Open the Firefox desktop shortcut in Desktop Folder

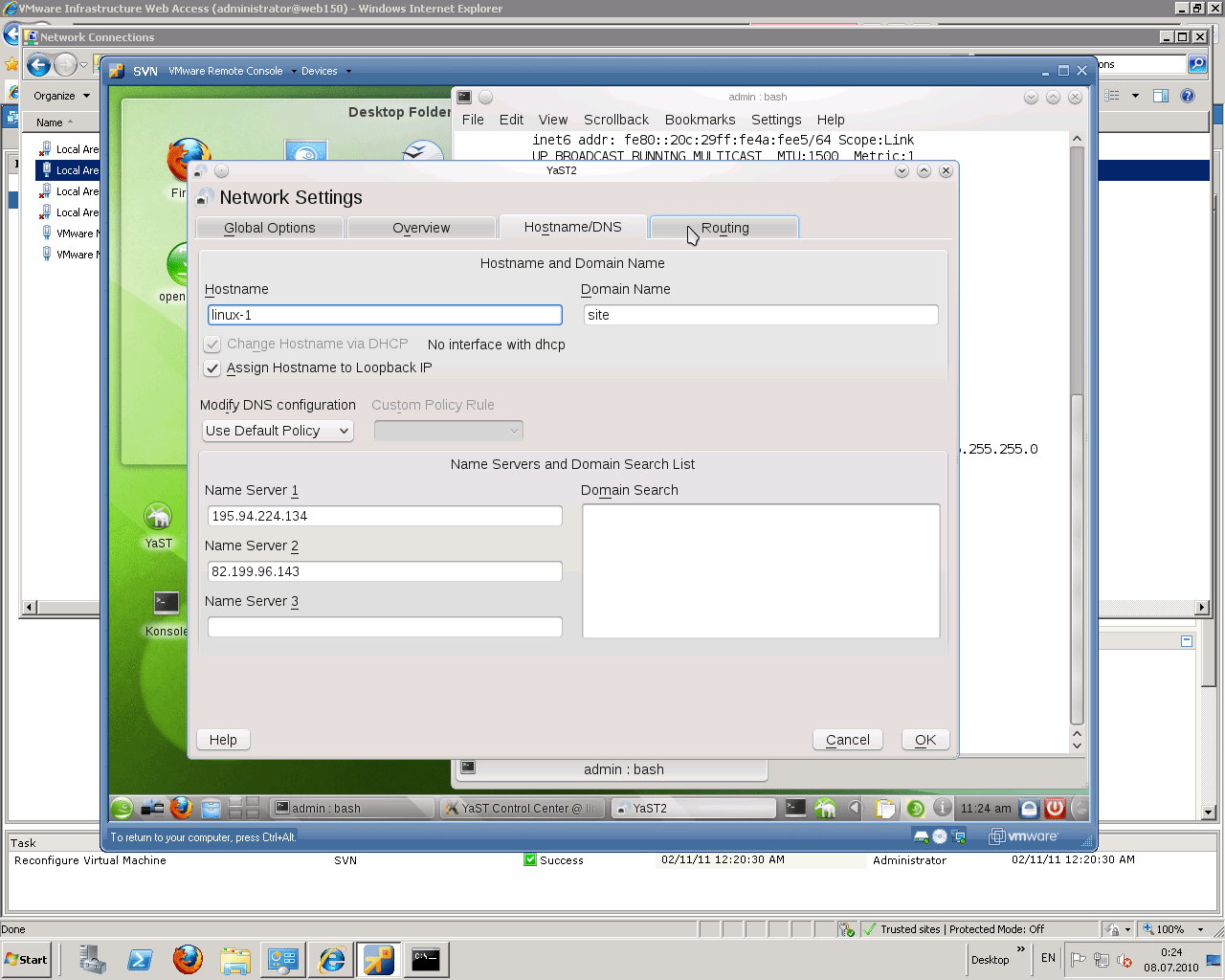point(189,159)
